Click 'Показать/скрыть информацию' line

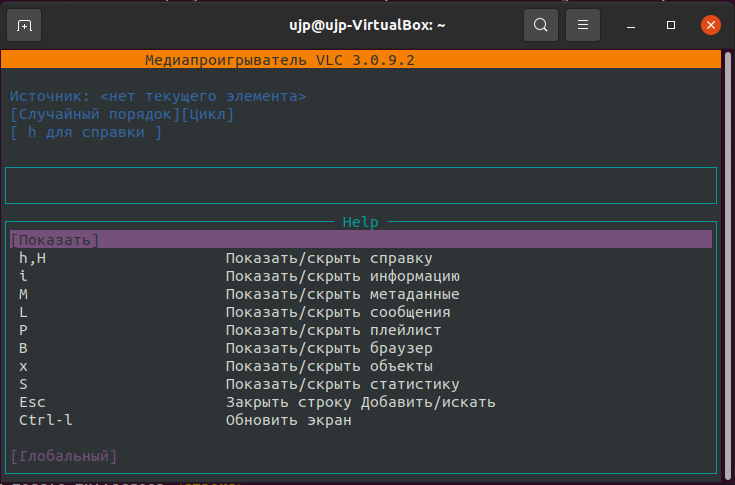pyautogui.click(x=343, y=276)
